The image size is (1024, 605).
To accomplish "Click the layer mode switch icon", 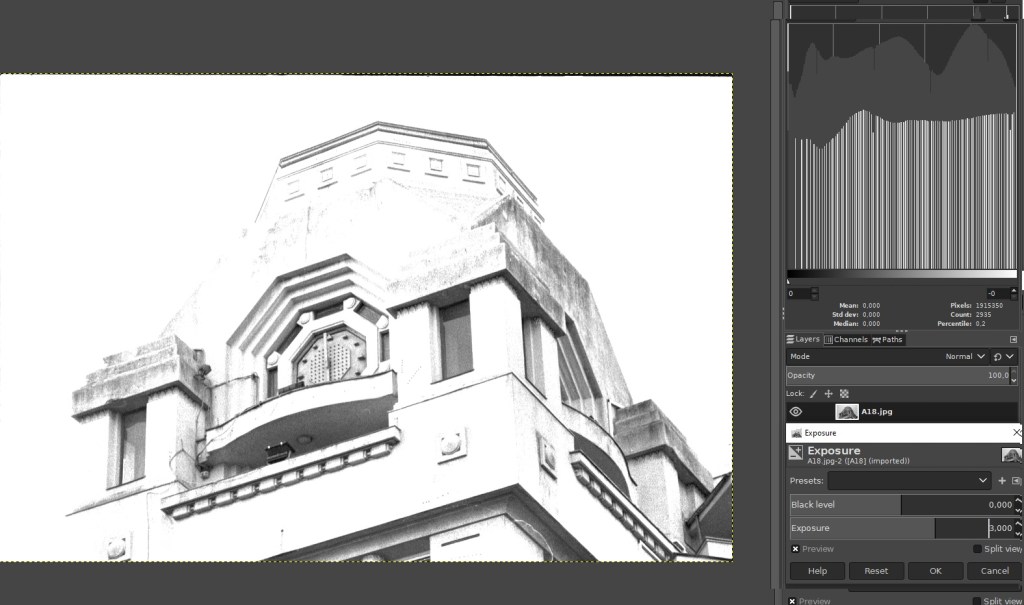I will tap(997, 357).
